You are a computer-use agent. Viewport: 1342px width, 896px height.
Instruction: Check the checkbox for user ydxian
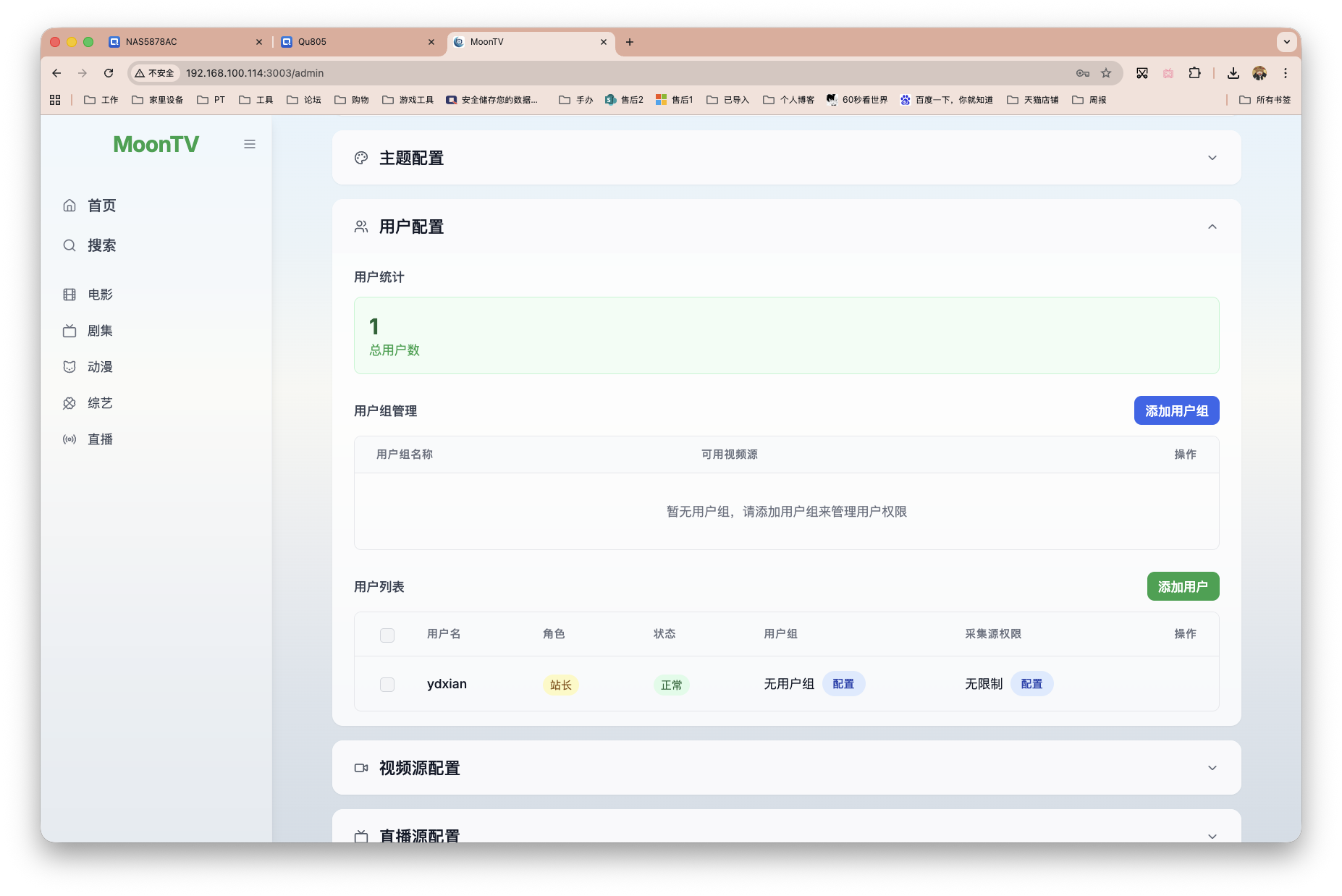pyautogui.click(x=387, y=684)
